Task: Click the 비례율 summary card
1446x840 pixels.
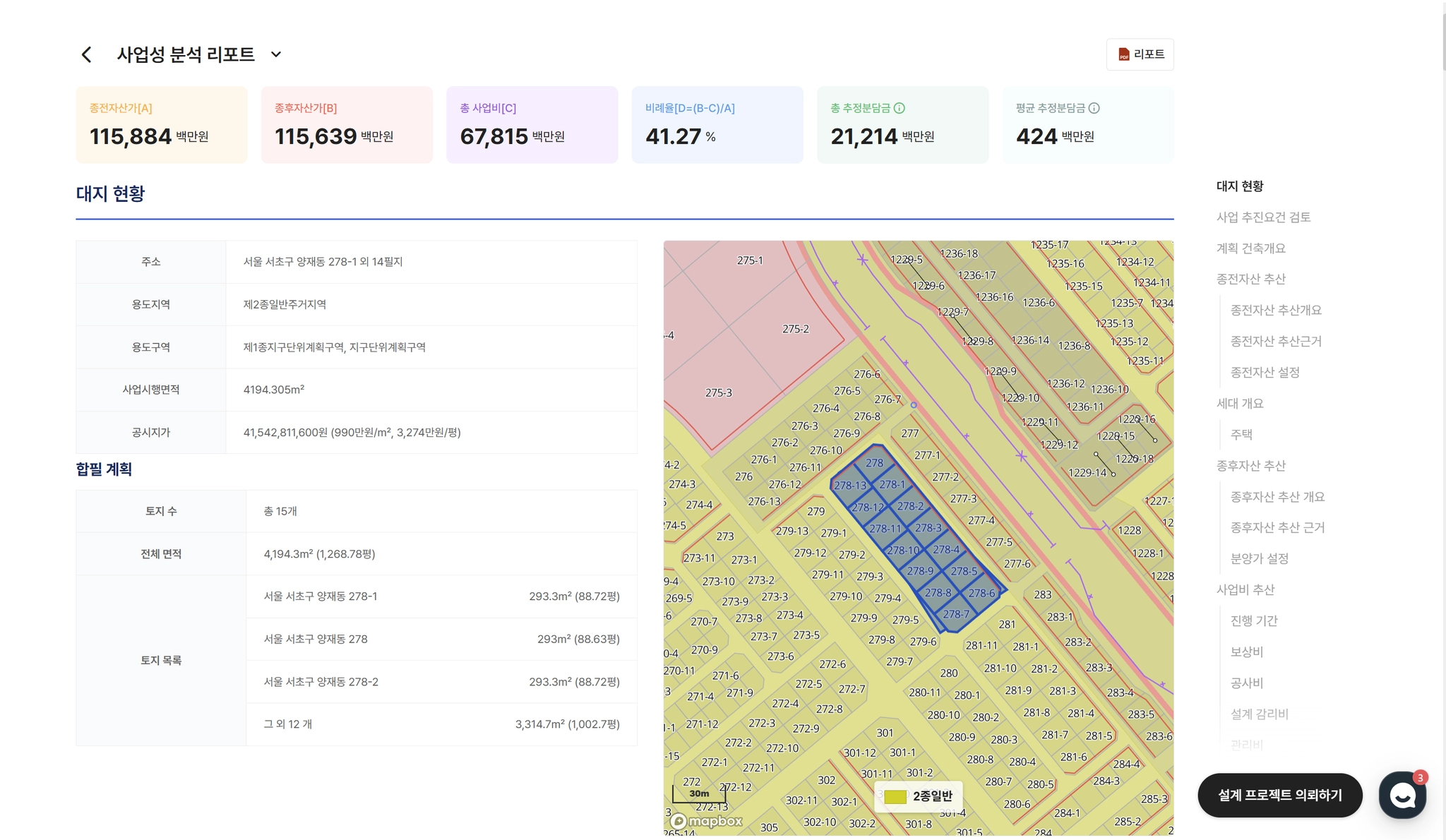Action: tap(717, 125)
